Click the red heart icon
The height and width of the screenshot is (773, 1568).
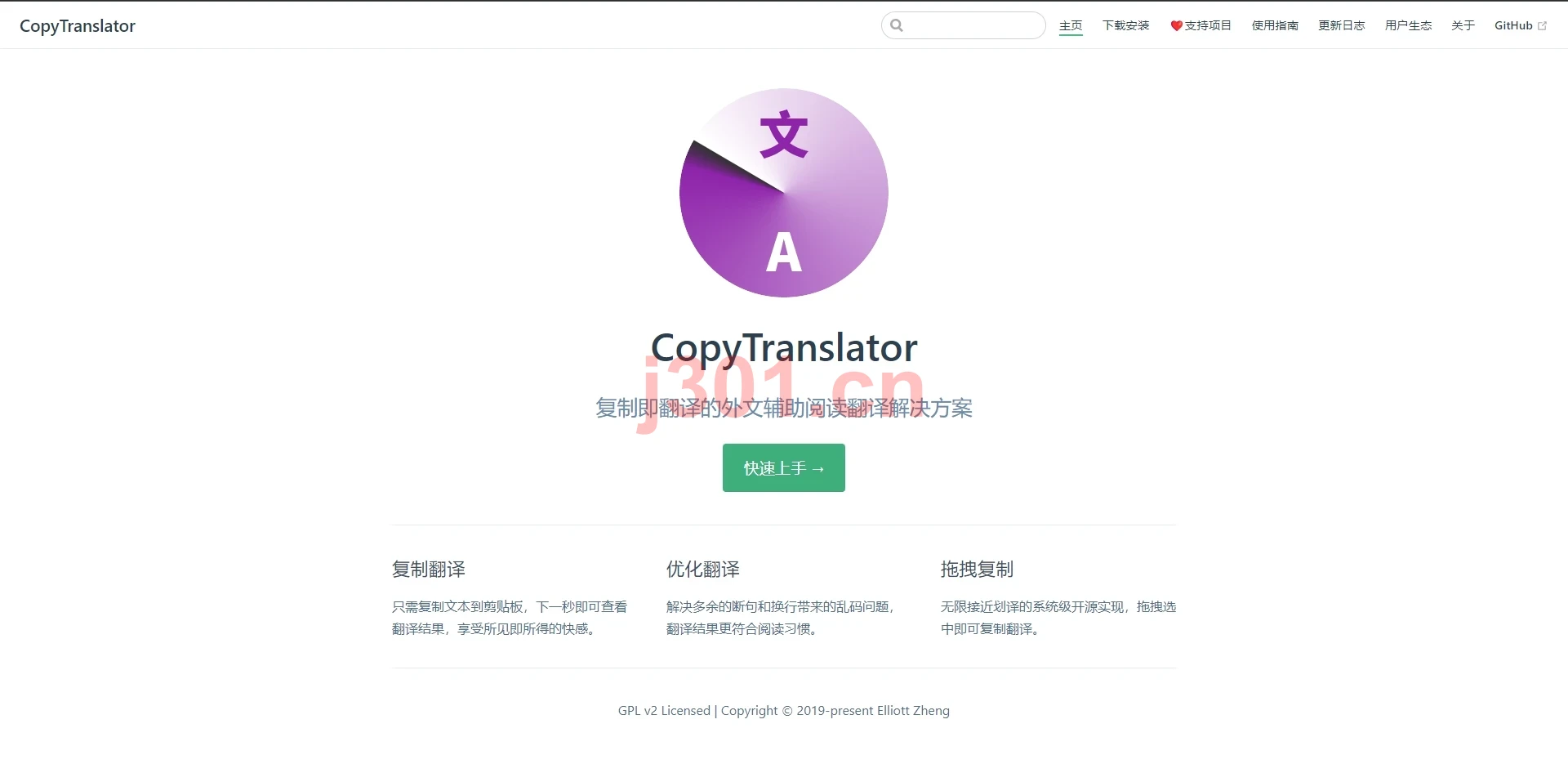pyautogui.click(x=1176, y=26)
